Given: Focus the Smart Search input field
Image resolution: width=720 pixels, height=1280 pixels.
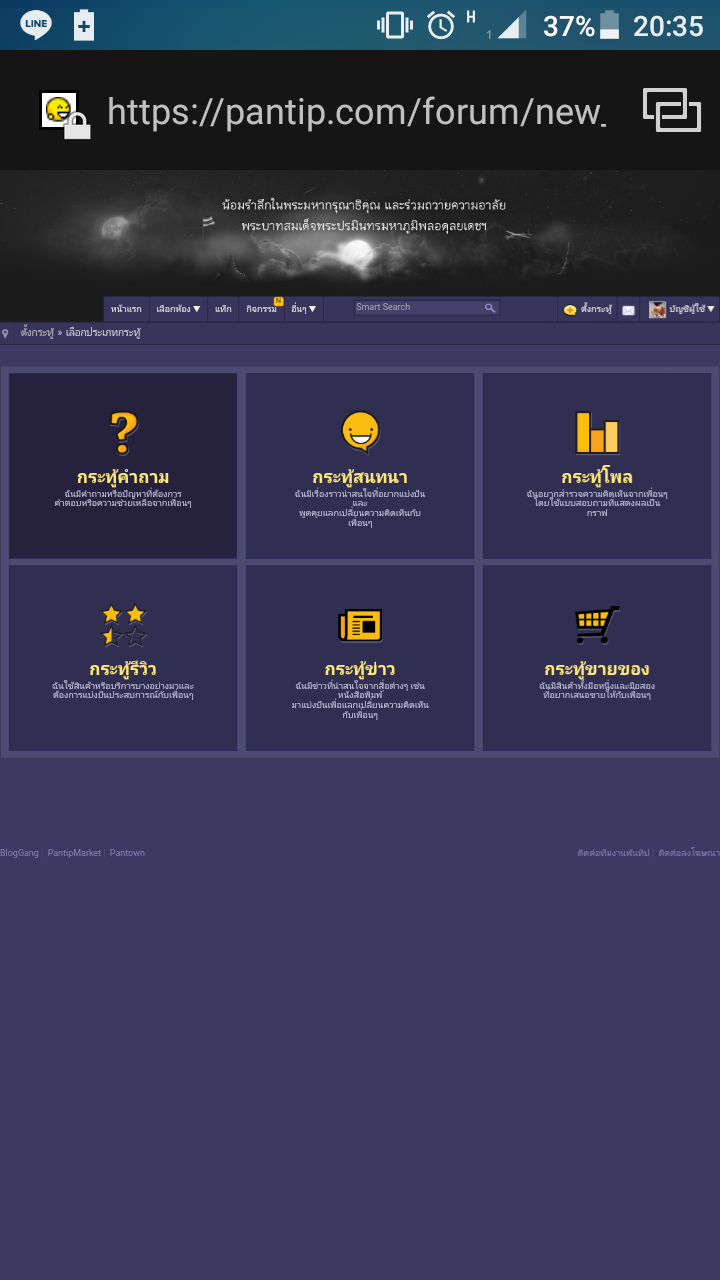Looking at the screenshot, I should pos(419,308).
